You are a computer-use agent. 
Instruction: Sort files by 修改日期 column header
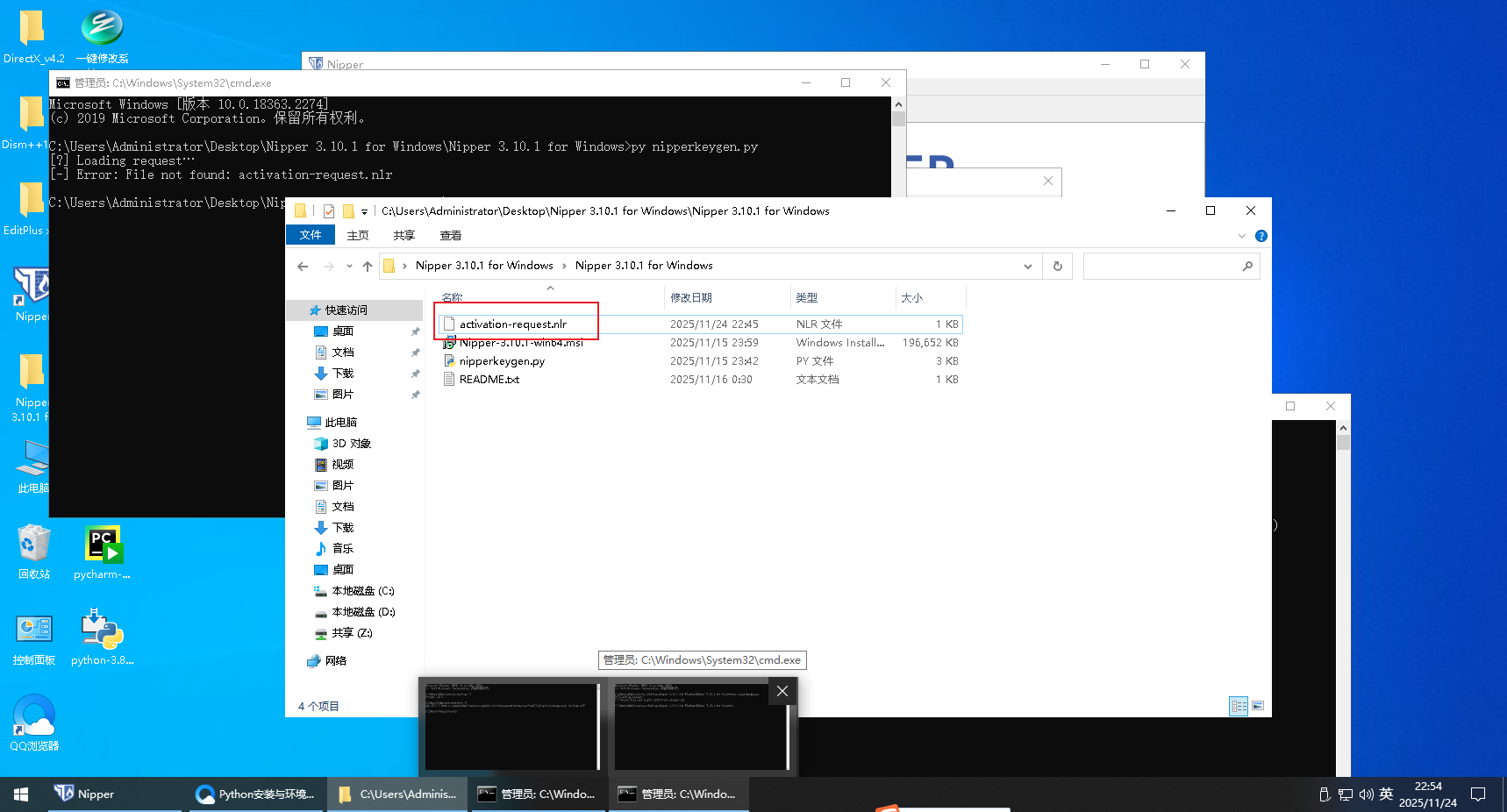[691, 298]
